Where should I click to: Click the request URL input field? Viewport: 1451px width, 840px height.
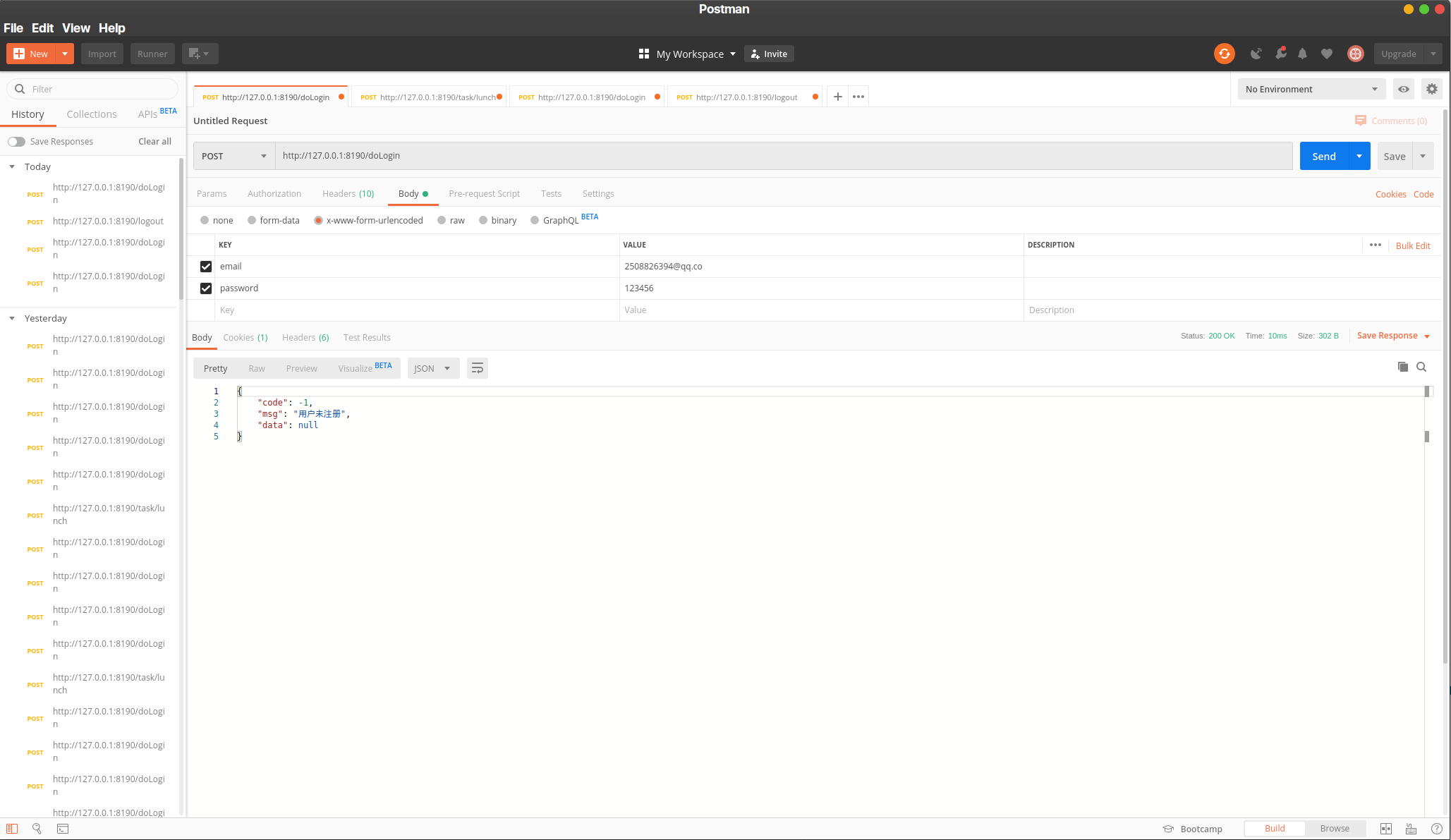coord(783,156)
